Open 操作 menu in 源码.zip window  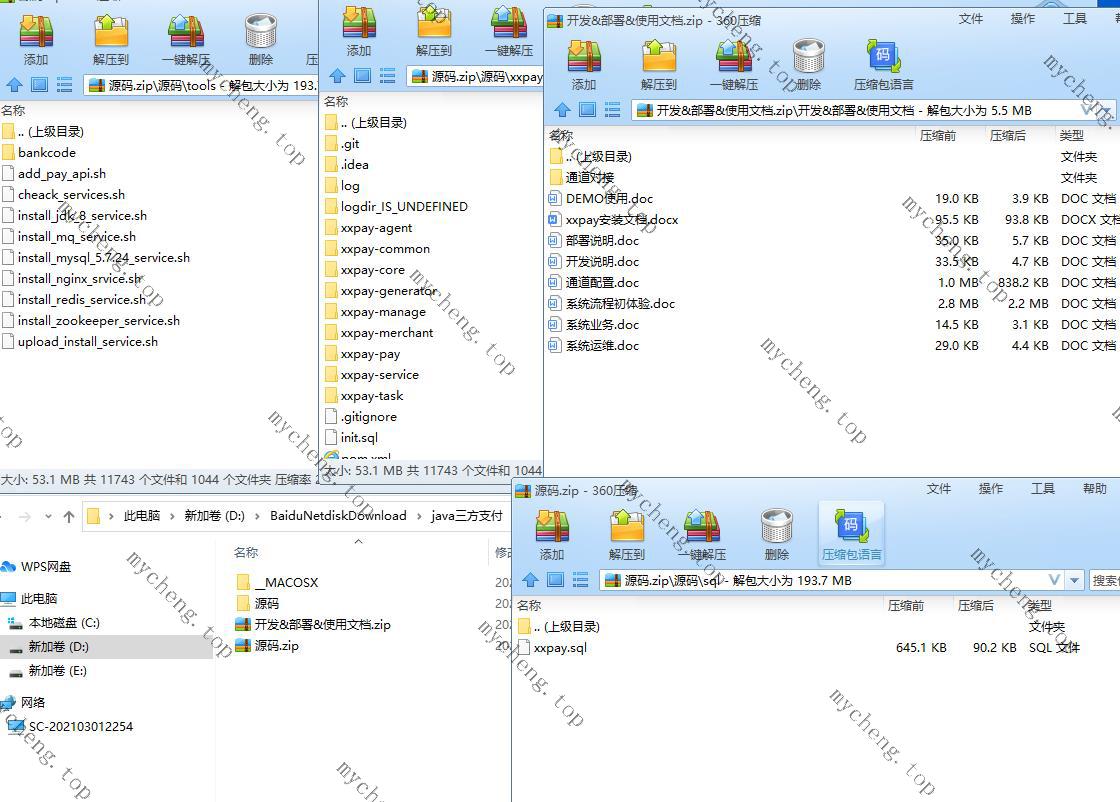[991, 488]
